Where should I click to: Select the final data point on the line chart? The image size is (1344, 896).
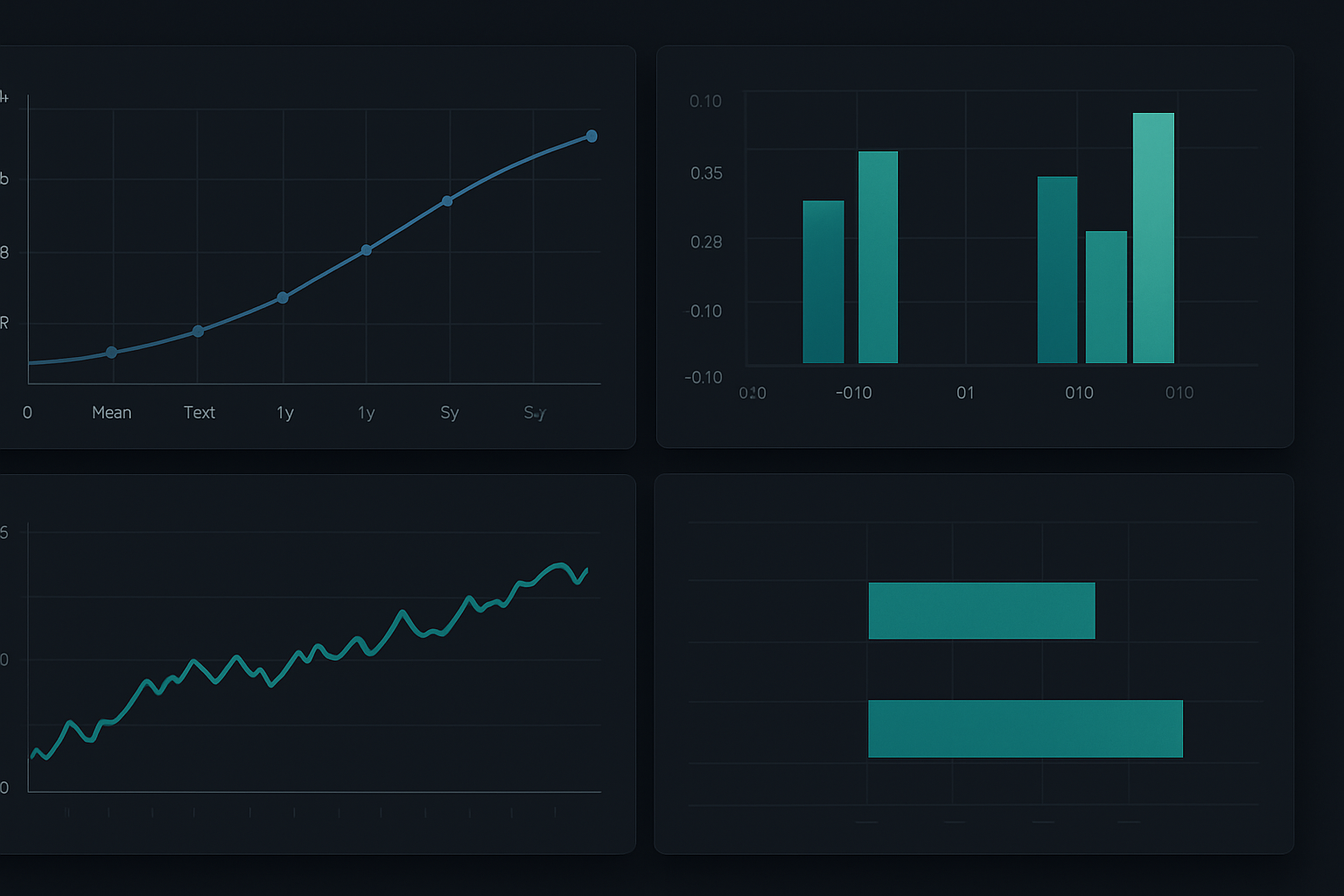tap(591, 136)
